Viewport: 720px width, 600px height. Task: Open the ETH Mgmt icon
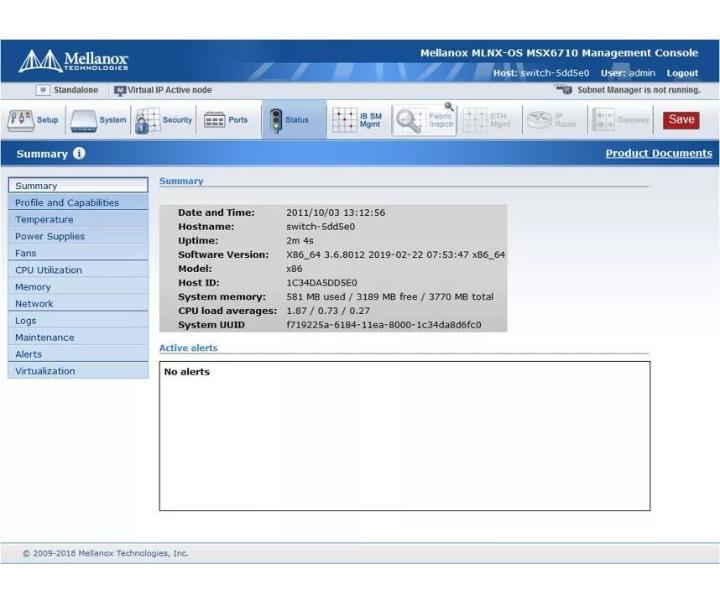coord(474,120)
